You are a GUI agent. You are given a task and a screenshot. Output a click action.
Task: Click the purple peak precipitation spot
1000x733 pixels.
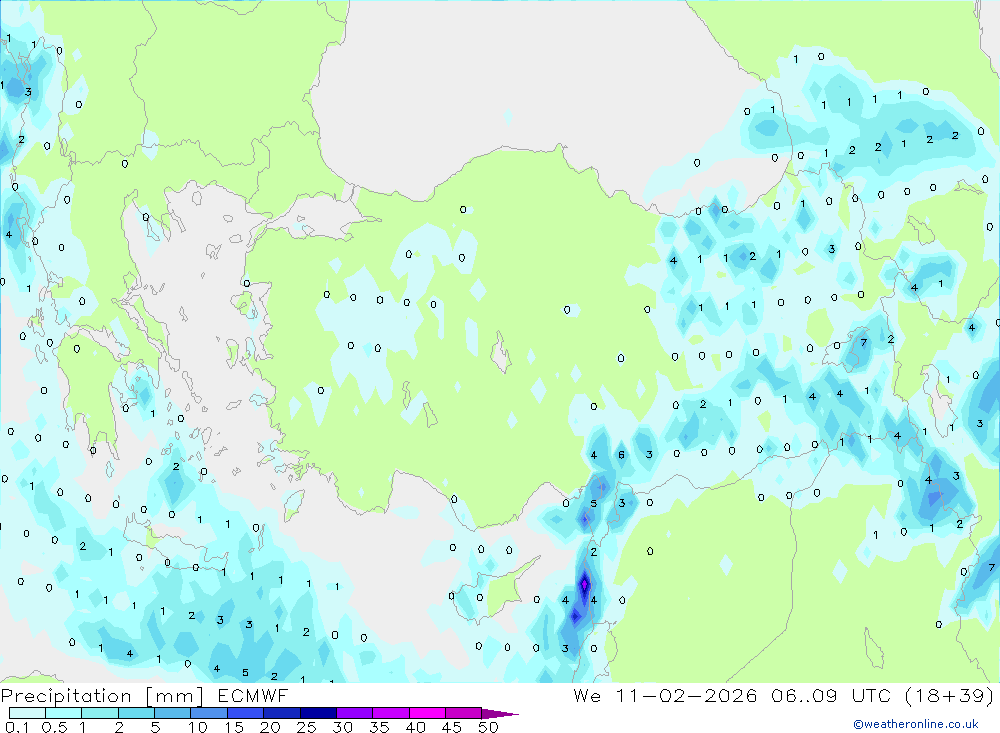(x=585, y=584)
